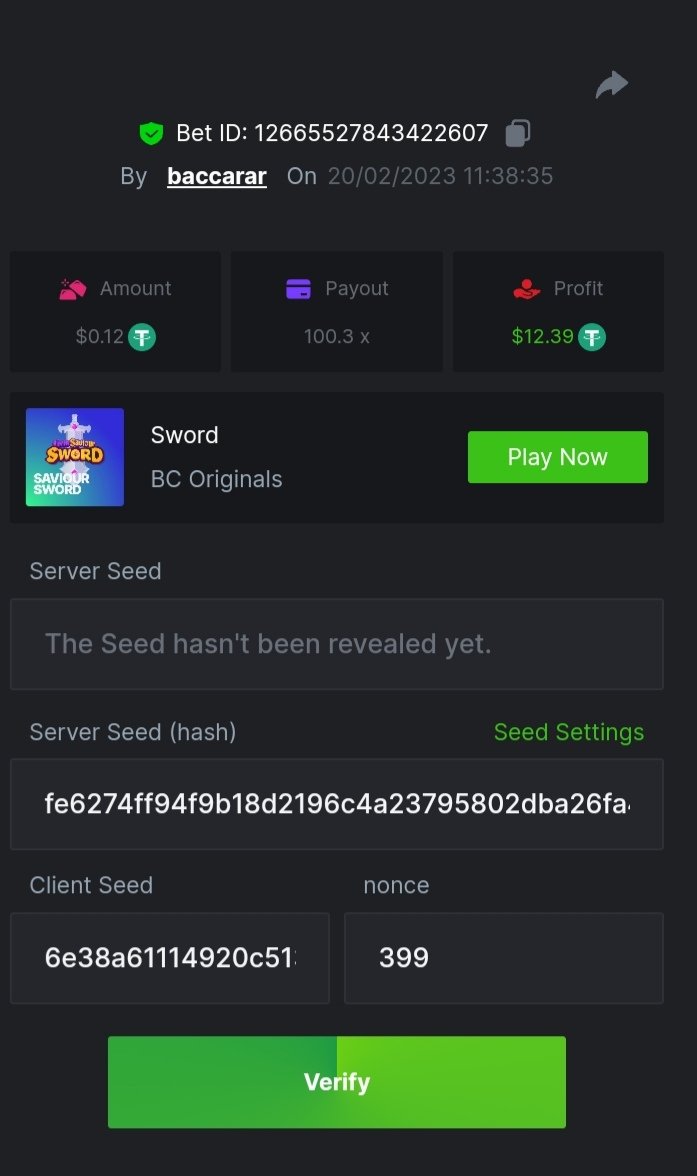Click the share arrow icon
Viewport: 697px width, 1176px height.
pos(611,85)
